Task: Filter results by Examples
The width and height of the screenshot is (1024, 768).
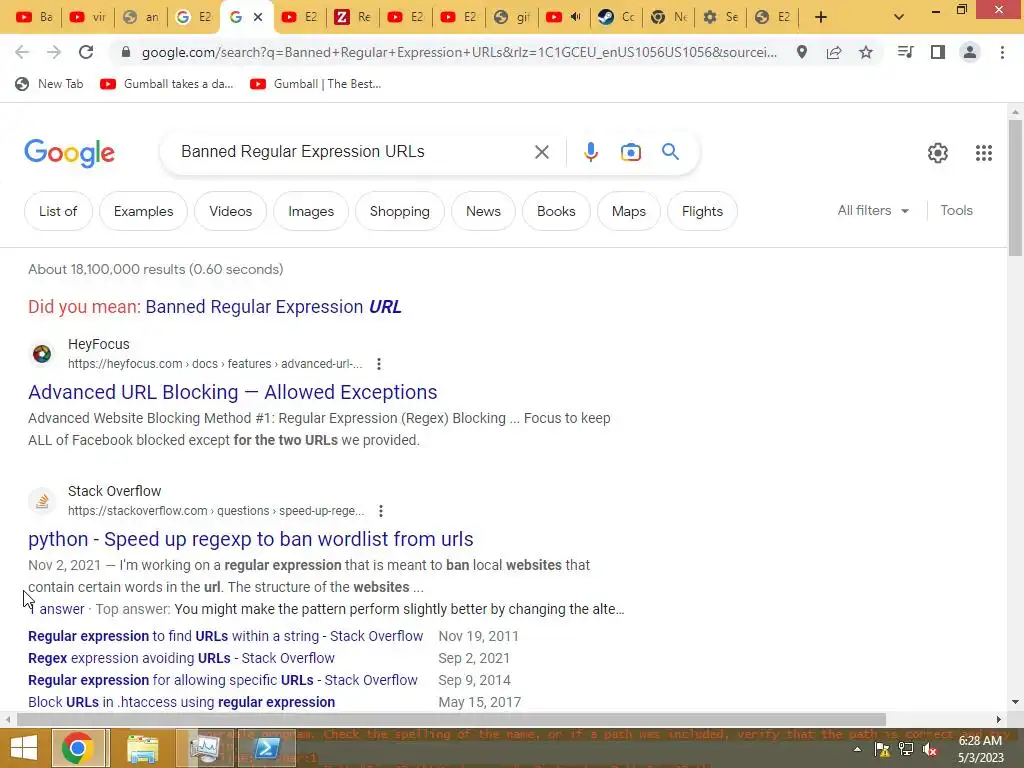Action: [x=144, y=211]
